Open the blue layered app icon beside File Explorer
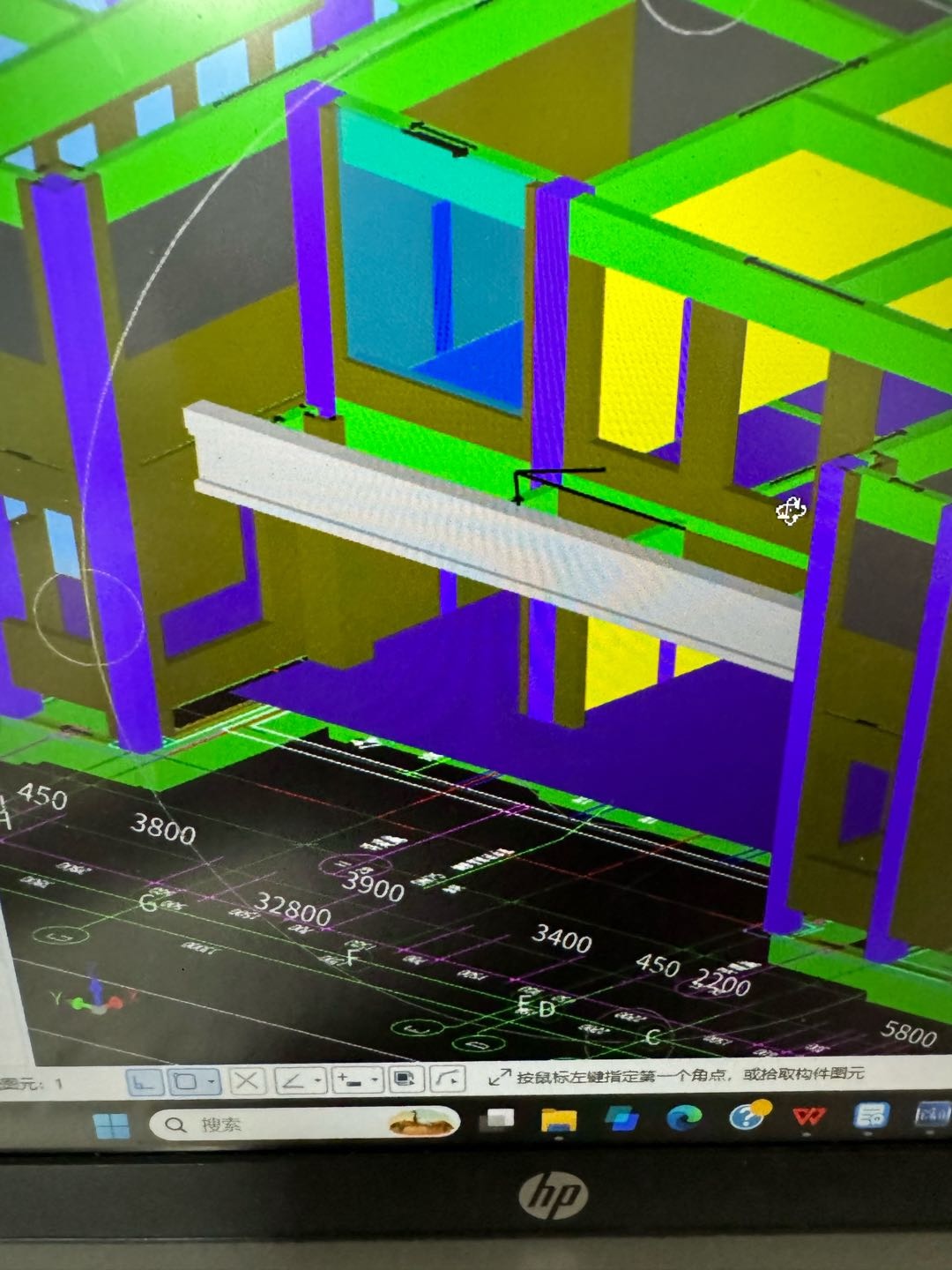952x1270 pixels. coord(622,1118)
